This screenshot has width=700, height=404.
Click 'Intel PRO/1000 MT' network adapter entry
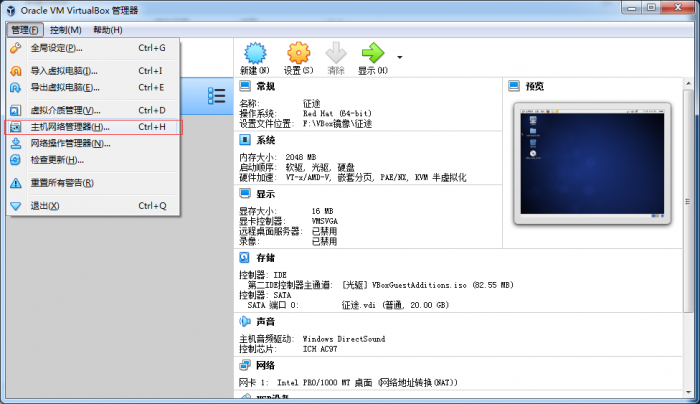point(313,383)
